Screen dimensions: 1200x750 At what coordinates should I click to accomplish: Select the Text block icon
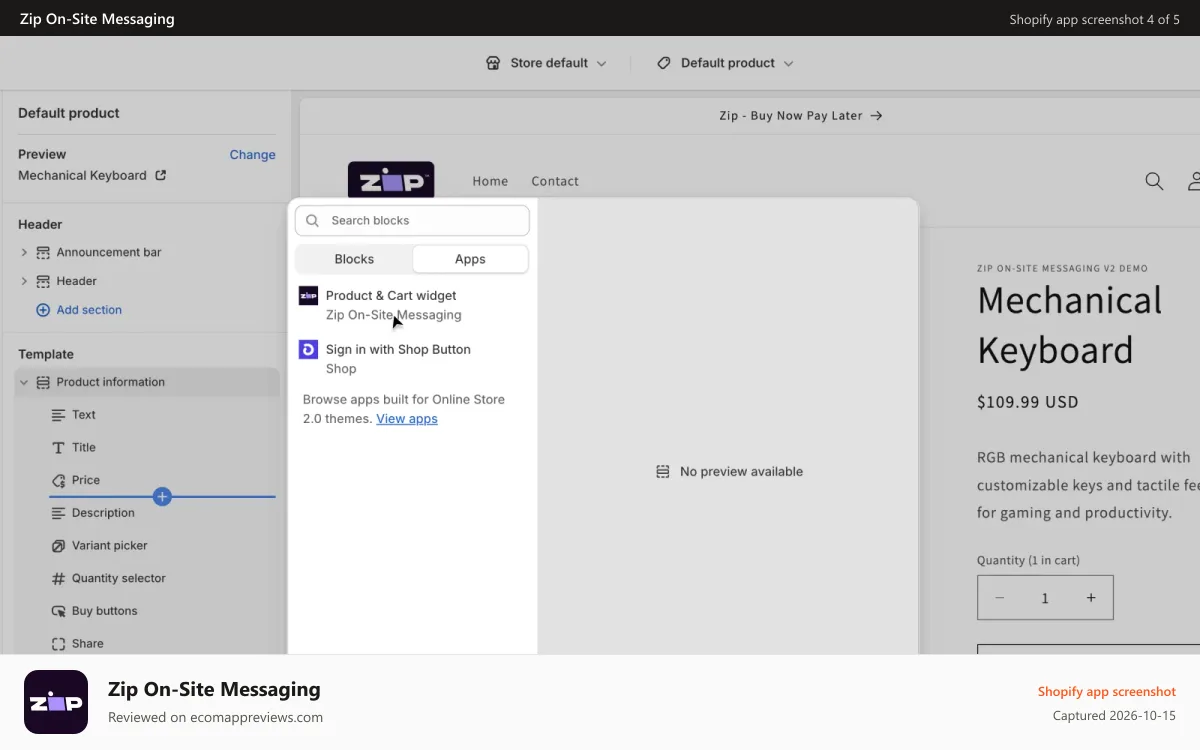tap(58, 415)
